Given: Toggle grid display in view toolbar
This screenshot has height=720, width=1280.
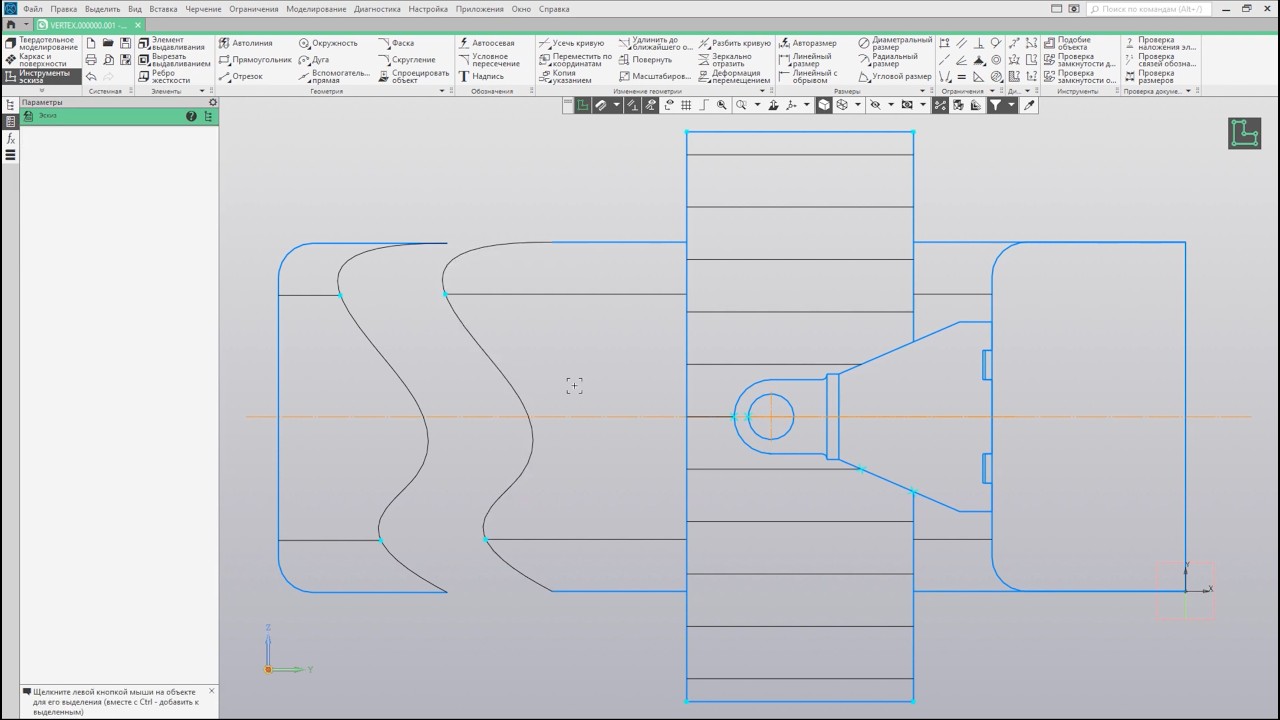Looking at the screenshot, I should [x=686, y=105].
